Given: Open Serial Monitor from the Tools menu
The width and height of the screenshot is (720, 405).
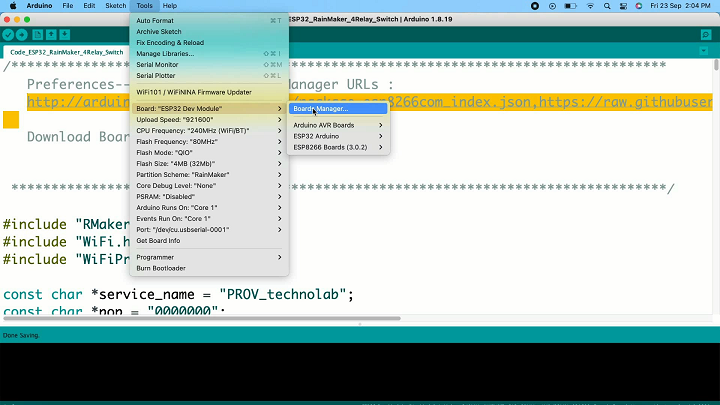Looking at the screenshot, I should (x=209, y=65).
